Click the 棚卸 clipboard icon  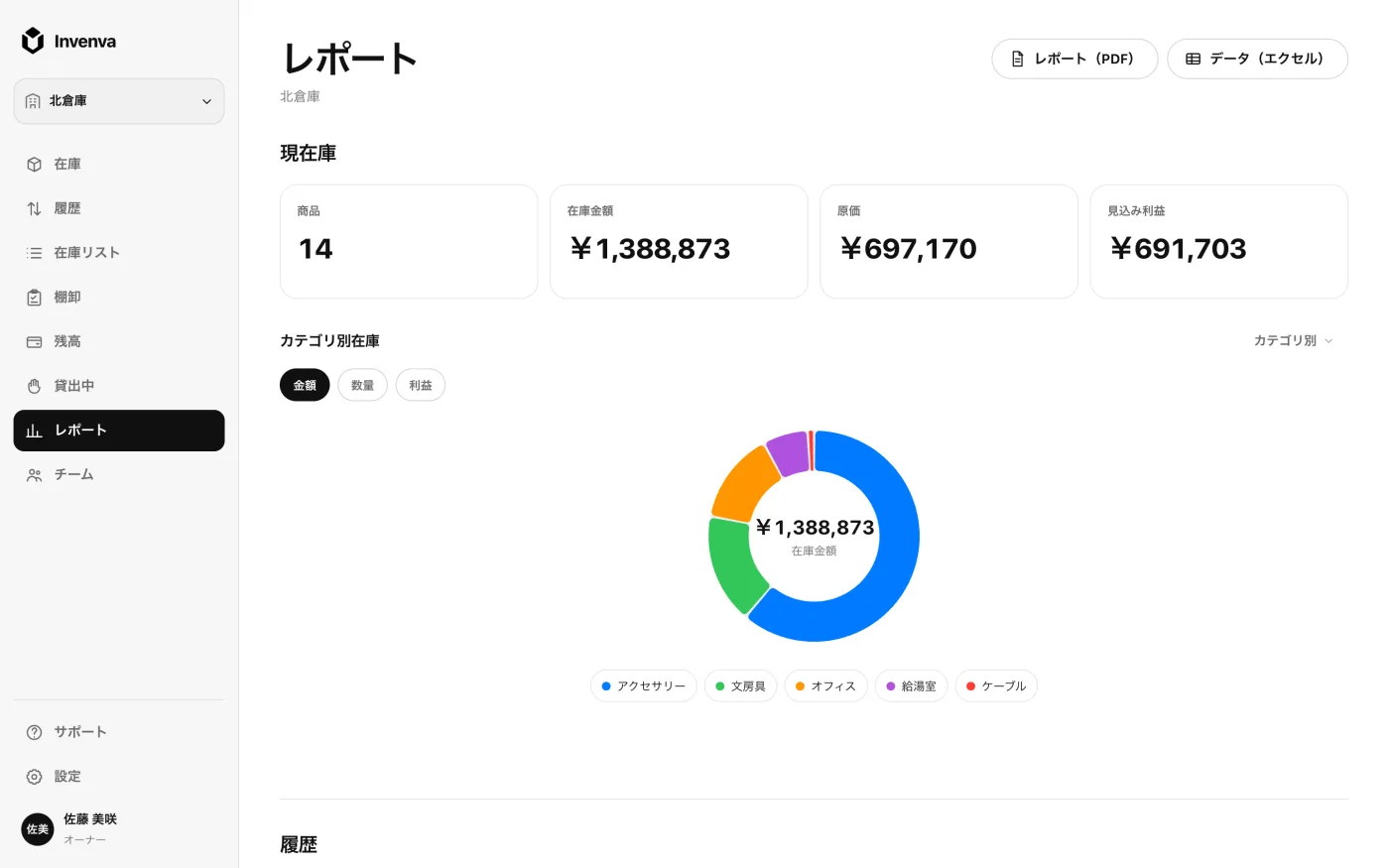click(34, 298)
